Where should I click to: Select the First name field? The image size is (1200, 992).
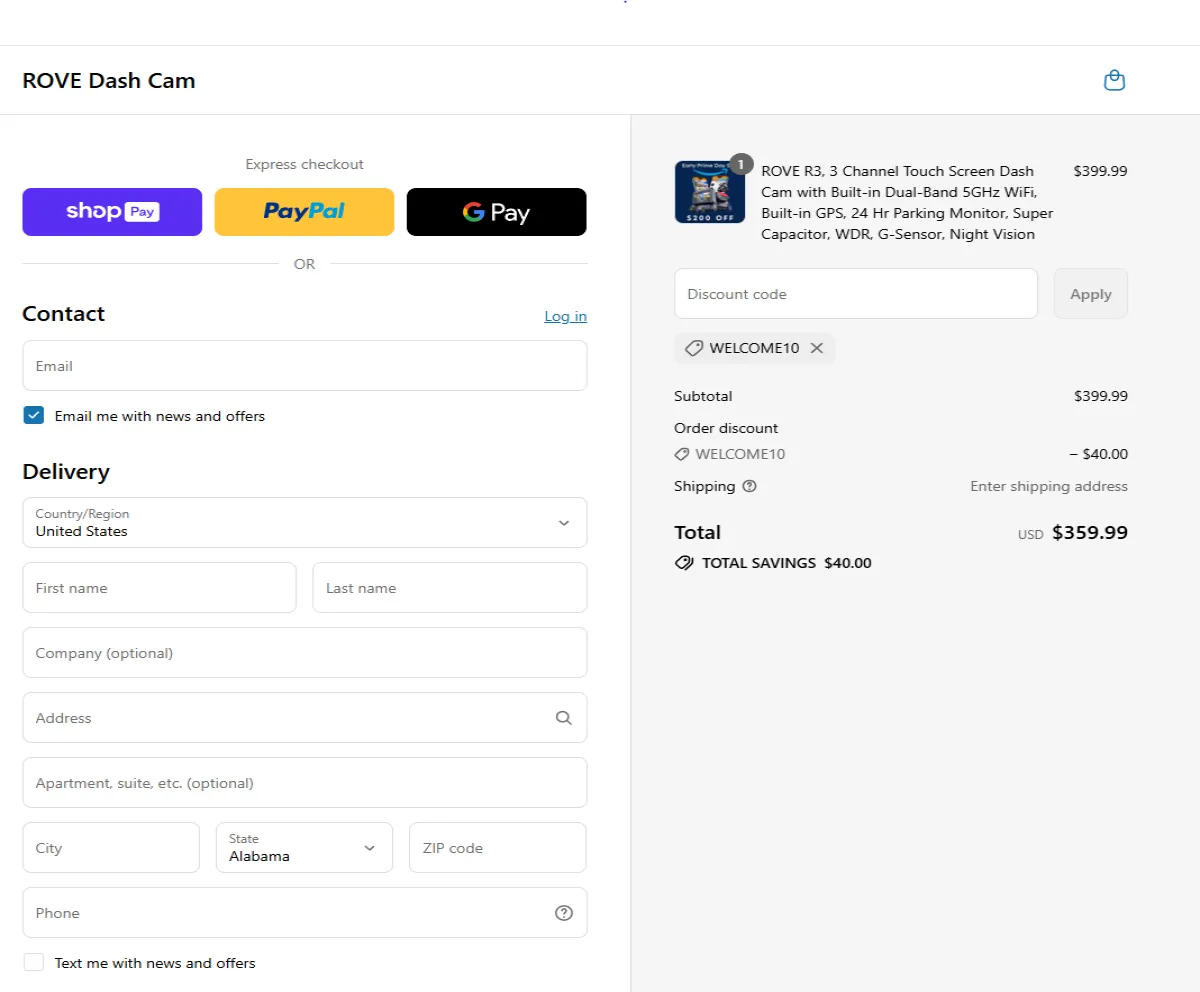160,588
